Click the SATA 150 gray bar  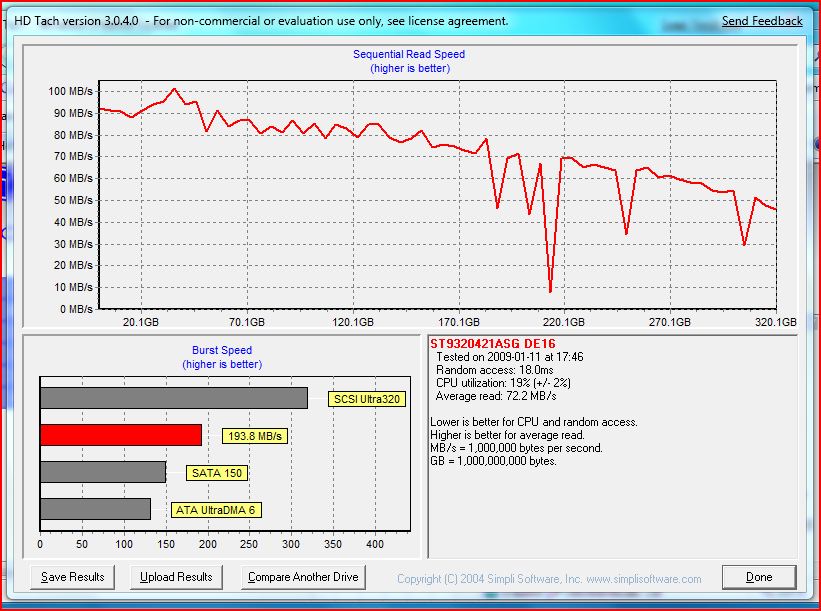[x=103, y=472]
